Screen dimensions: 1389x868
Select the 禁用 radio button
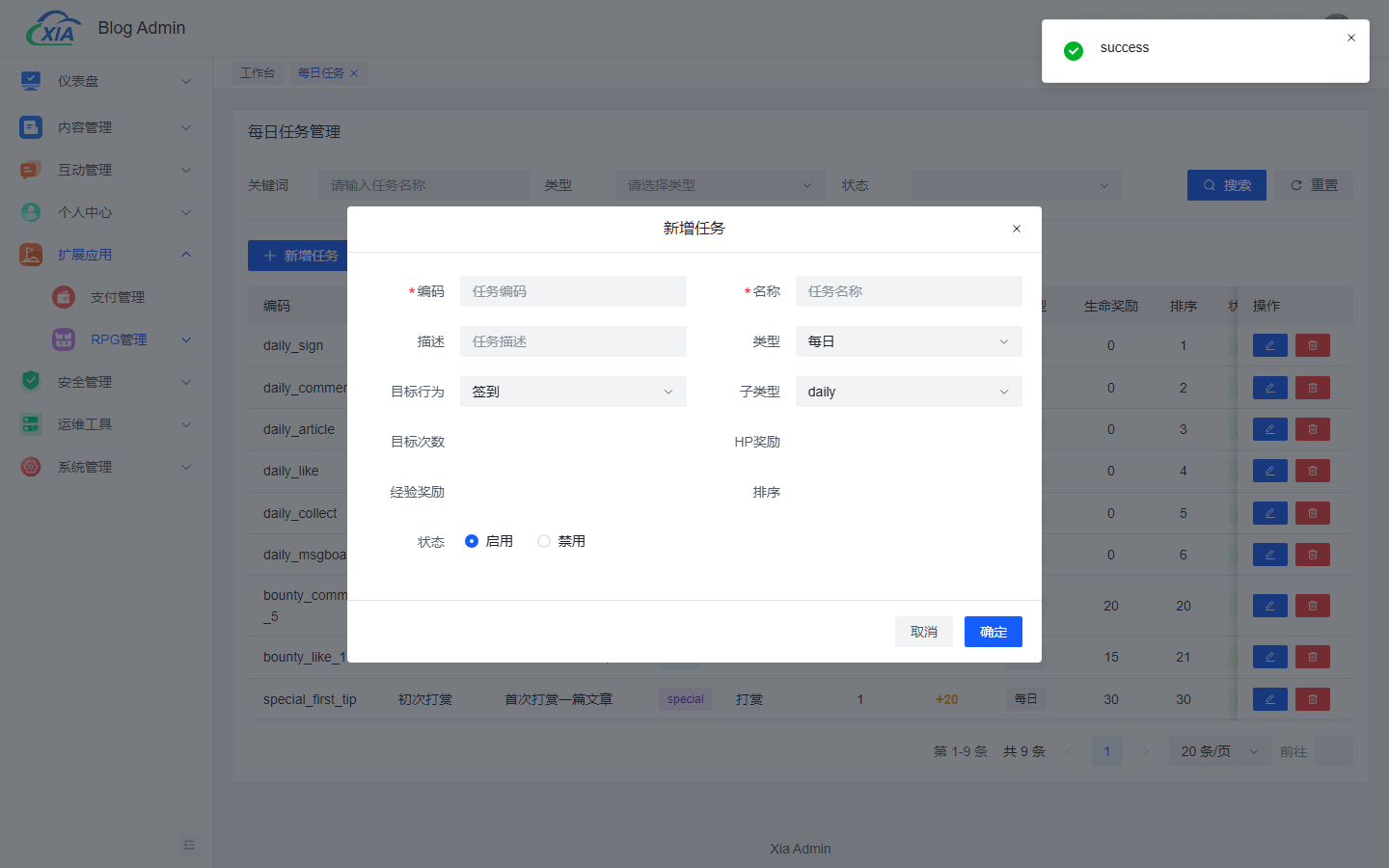pos(544,541)
